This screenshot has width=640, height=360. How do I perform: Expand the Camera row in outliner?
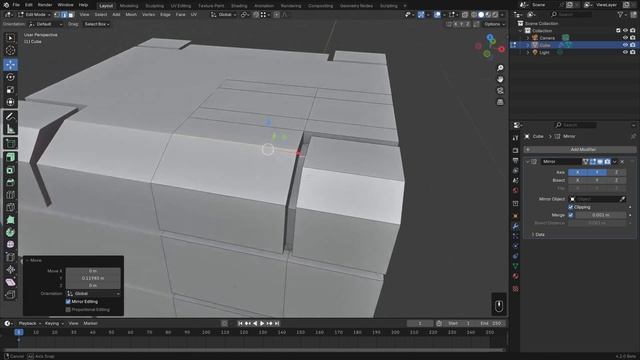tap(527, 38)
